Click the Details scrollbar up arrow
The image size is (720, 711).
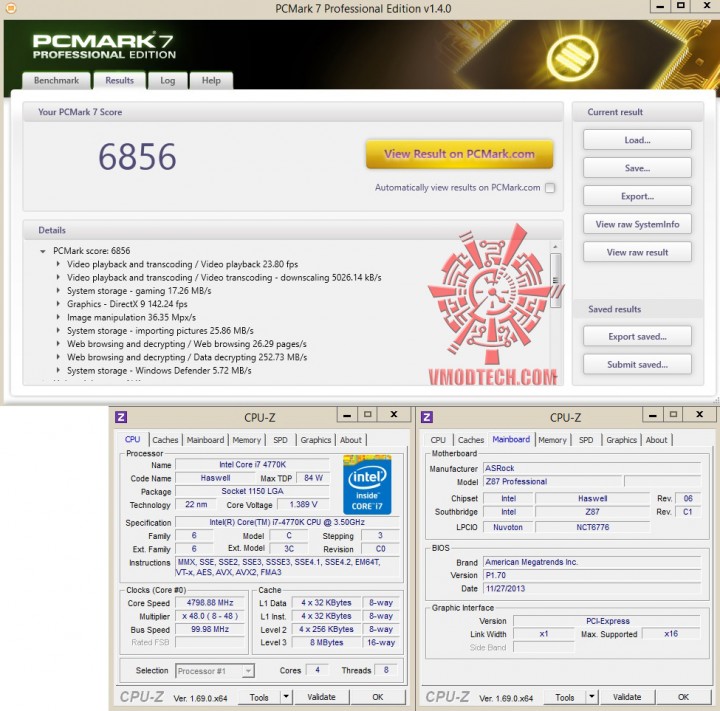point(555,247)
